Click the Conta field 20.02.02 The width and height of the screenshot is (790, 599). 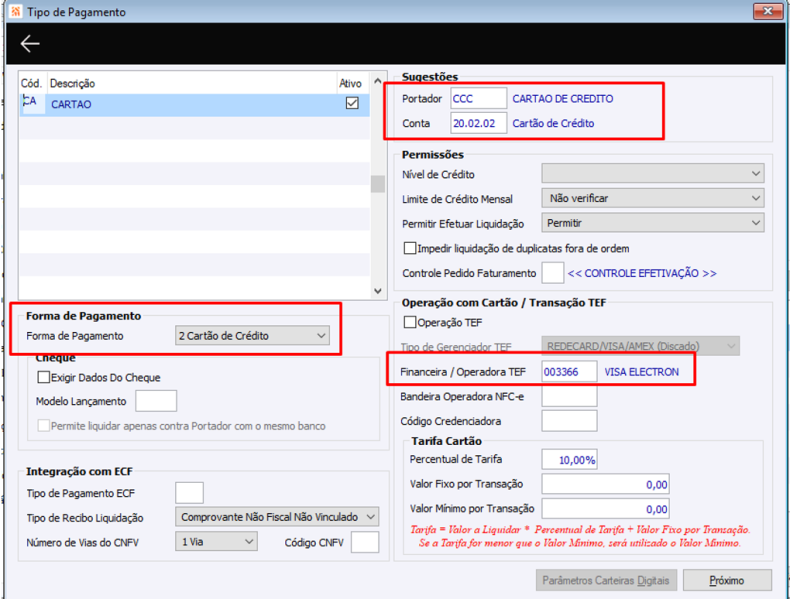[478, 123]
